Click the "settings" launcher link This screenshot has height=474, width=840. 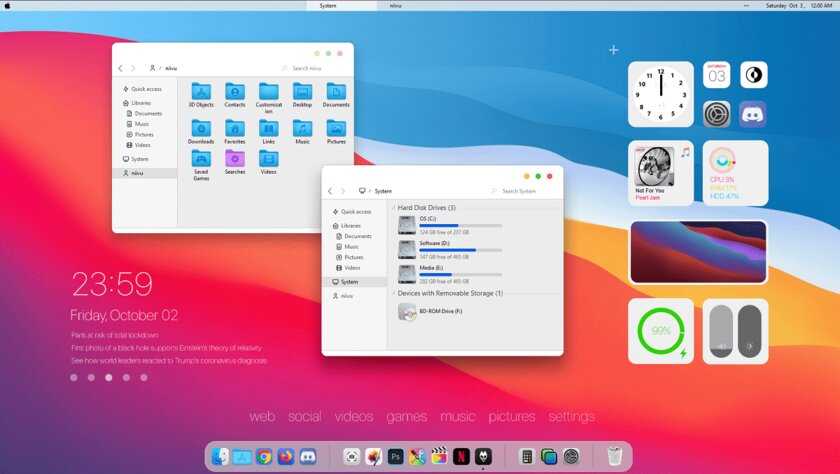tap(571, 416)
